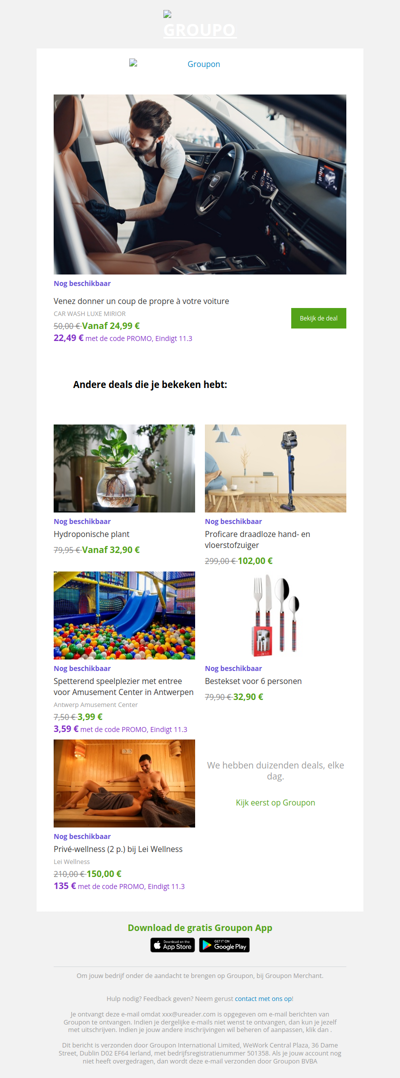
Task: Open the car interior cleaning deal image
Action: 200,184
